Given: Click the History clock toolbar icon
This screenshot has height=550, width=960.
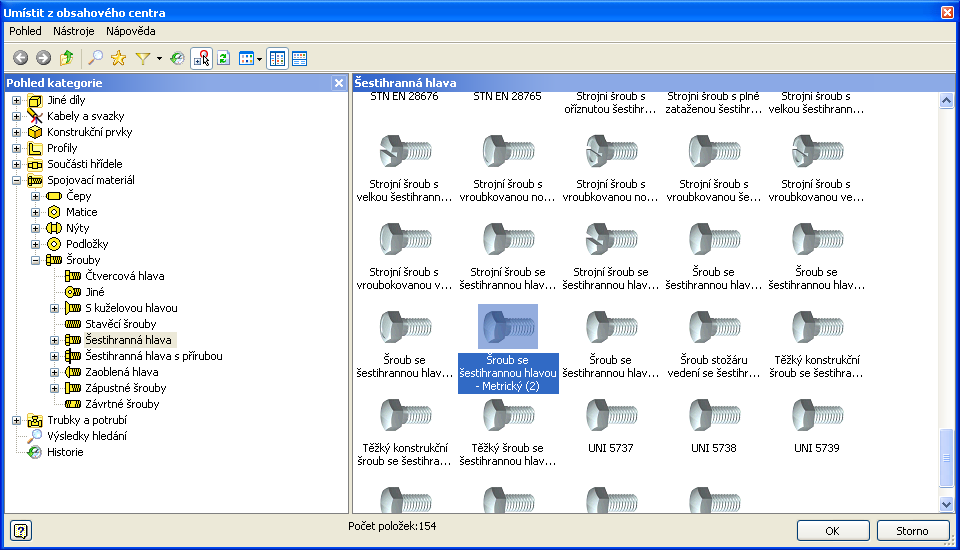Looking at the screenshot, I should pyautogui.click(x=177, y=58).
